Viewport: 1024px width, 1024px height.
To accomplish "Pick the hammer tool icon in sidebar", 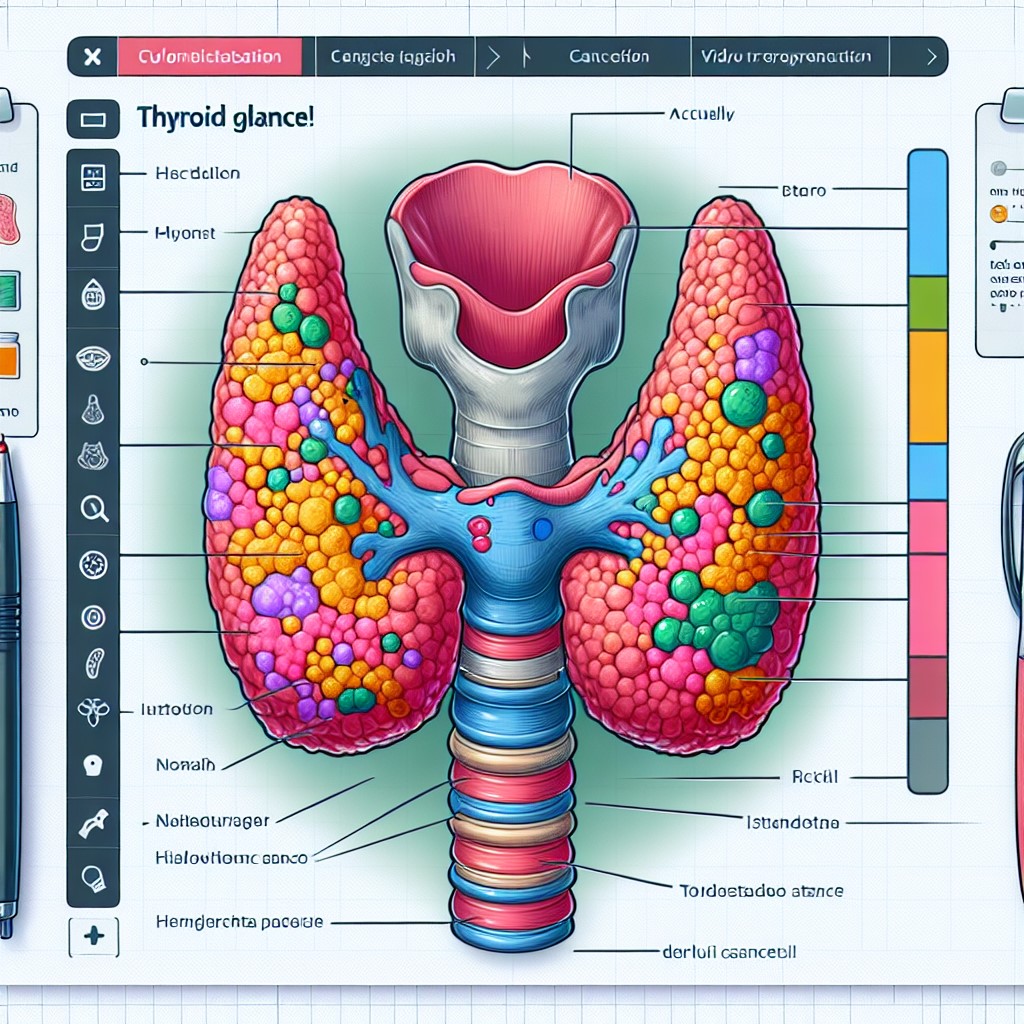I will 93,824.
